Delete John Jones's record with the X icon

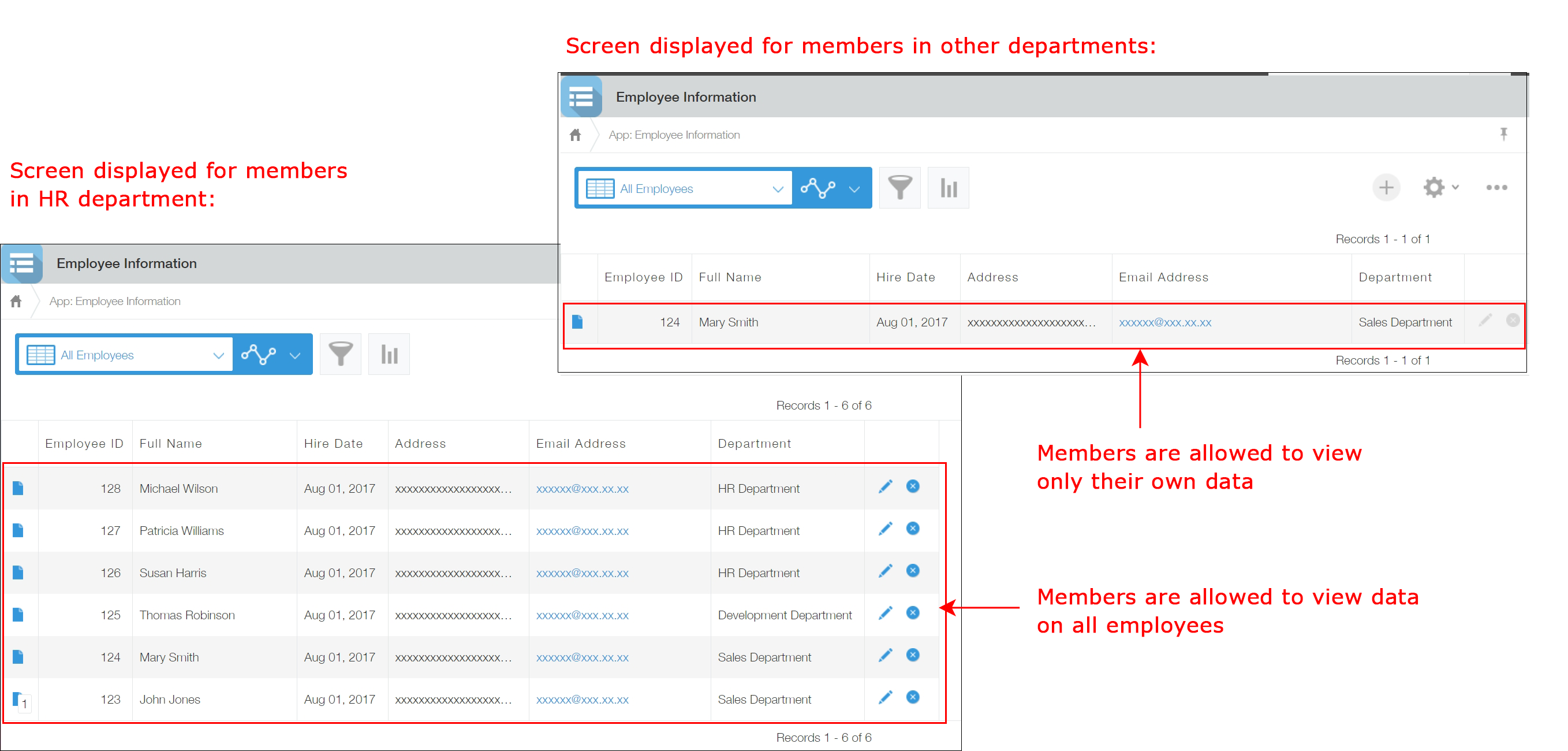(x=912, y=697)
